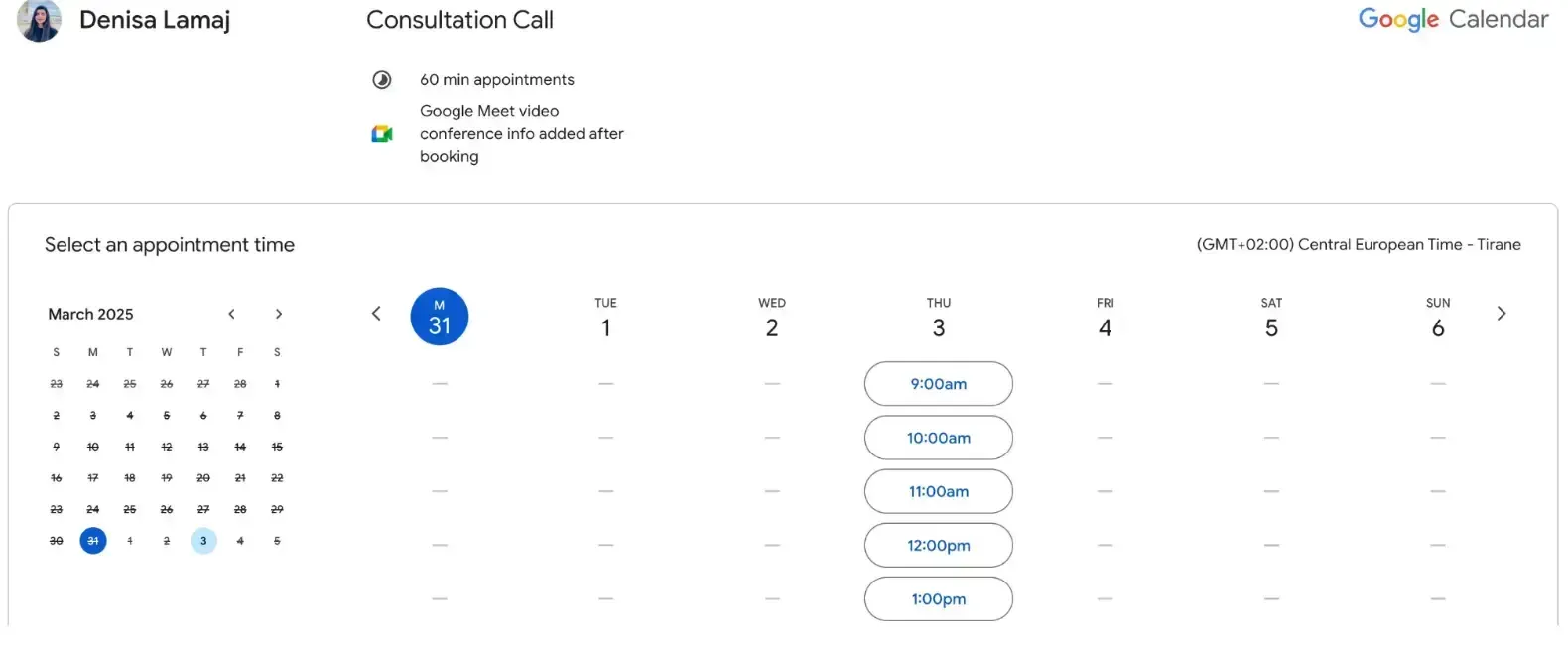1568x647 pixels.
Task: Click Denisa Lamaj's profile avatar
Action: pyautogui.click(x=38, y=20)
